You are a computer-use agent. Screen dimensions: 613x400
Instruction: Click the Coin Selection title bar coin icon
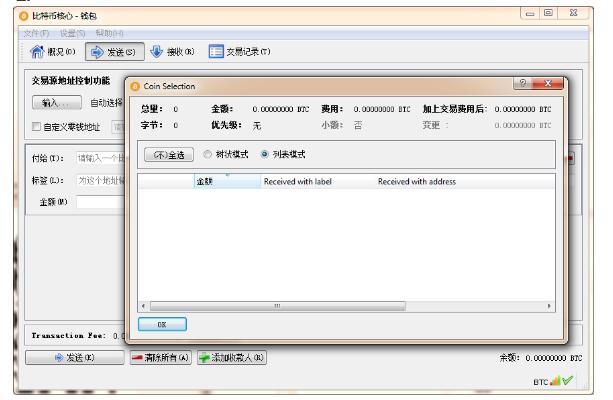[x=135, y=86]
